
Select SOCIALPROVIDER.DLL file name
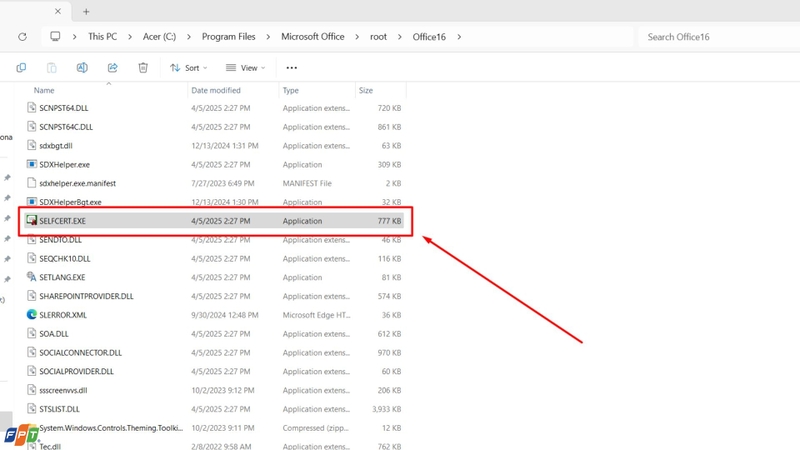tap(77, 371)
